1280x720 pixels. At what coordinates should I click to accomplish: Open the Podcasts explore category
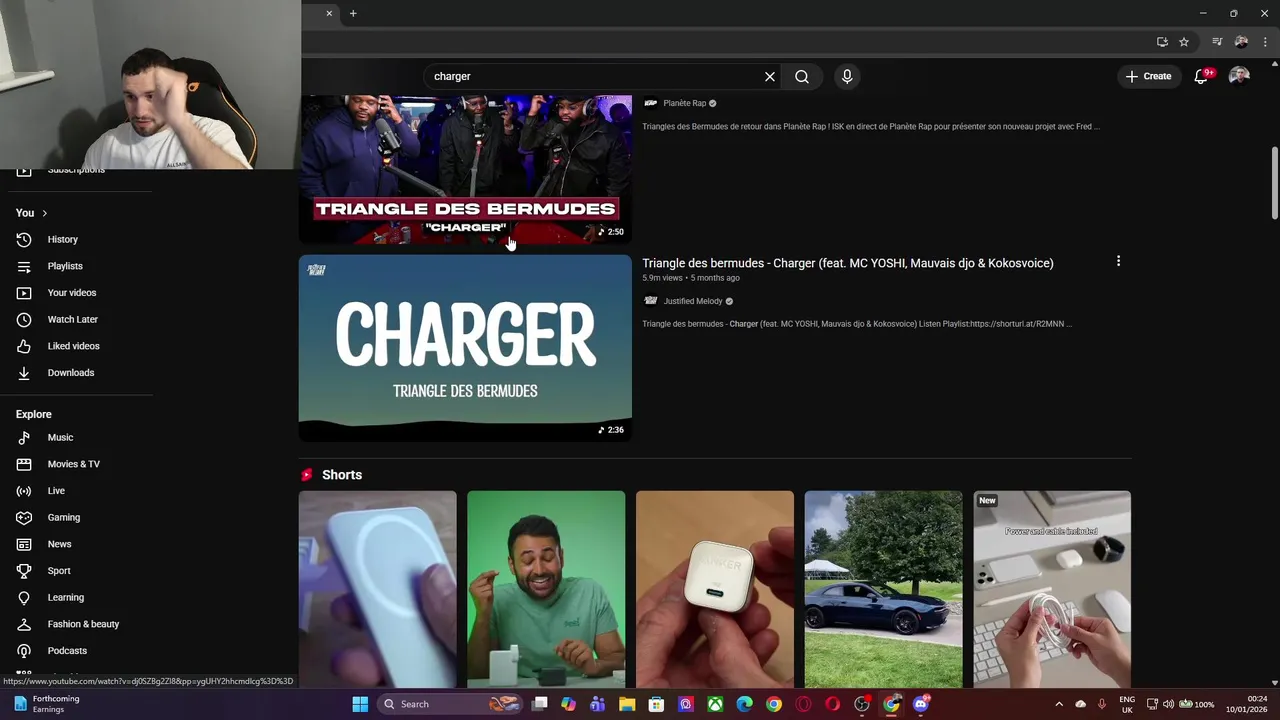[67, 651]
